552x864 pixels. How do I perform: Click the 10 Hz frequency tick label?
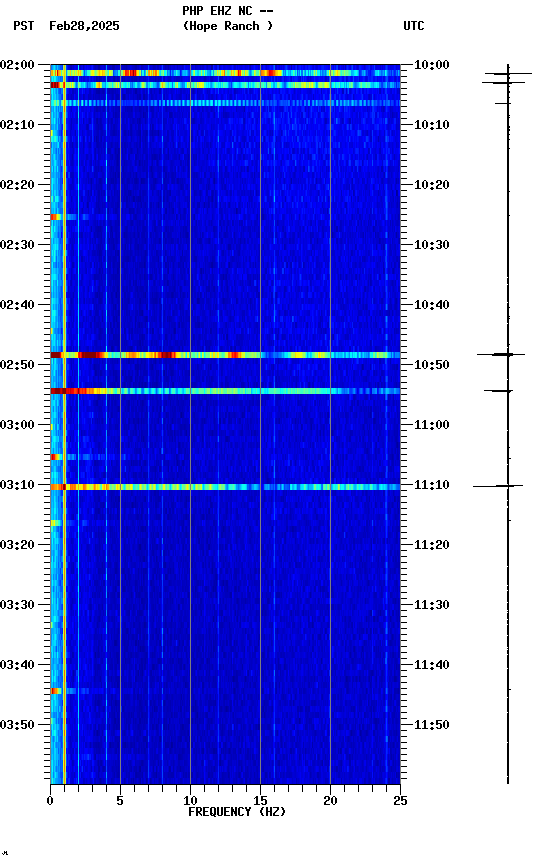[190, 801]
